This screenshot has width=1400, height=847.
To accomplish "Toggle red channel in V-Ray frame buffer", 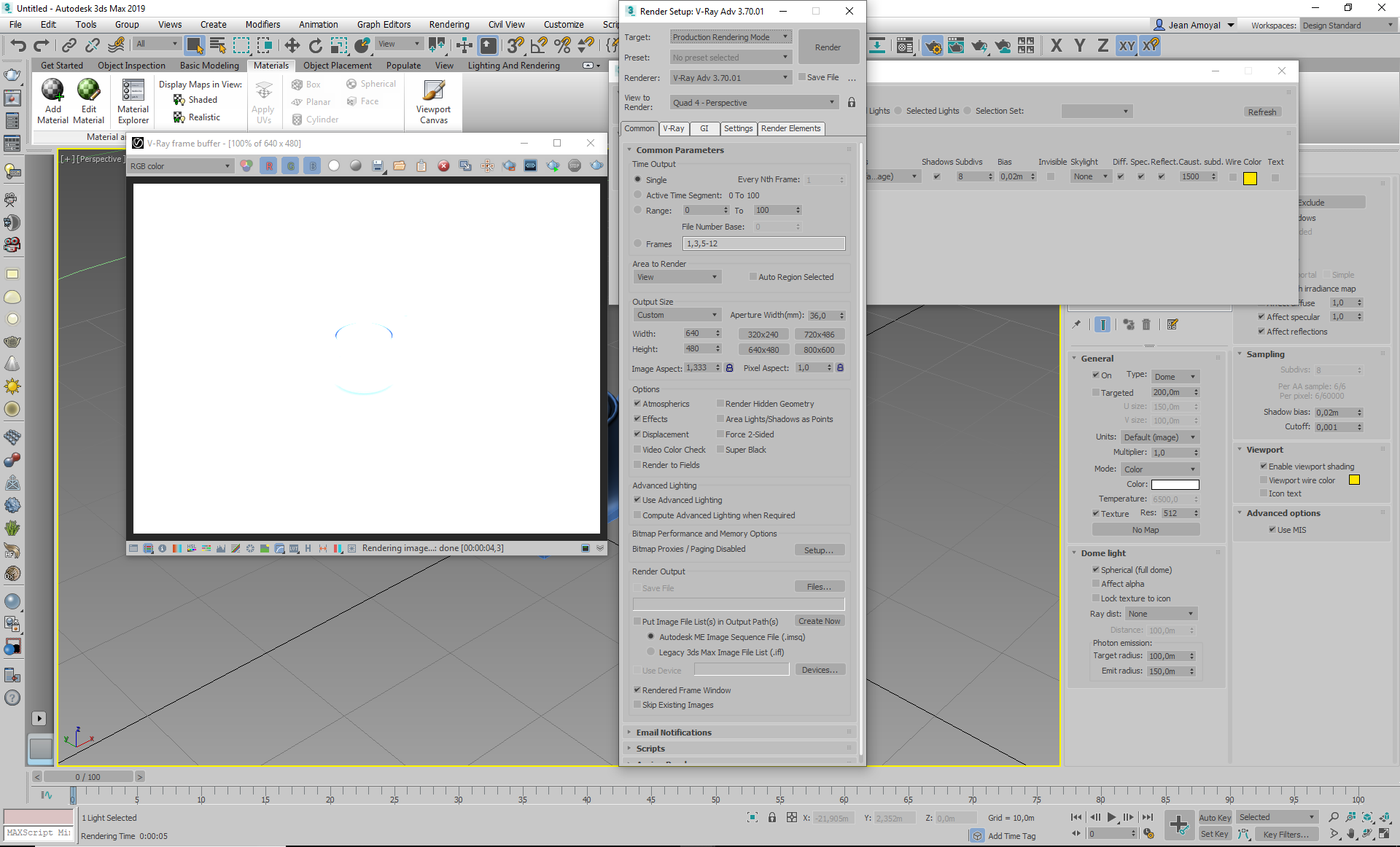I will click(269, 166).
